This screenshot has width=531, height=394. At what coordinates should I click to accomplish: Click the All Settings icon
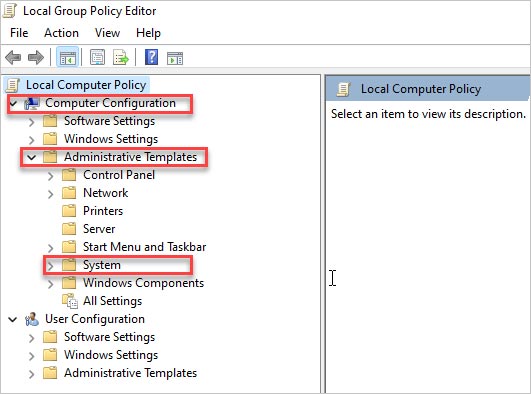click(70, 301)
